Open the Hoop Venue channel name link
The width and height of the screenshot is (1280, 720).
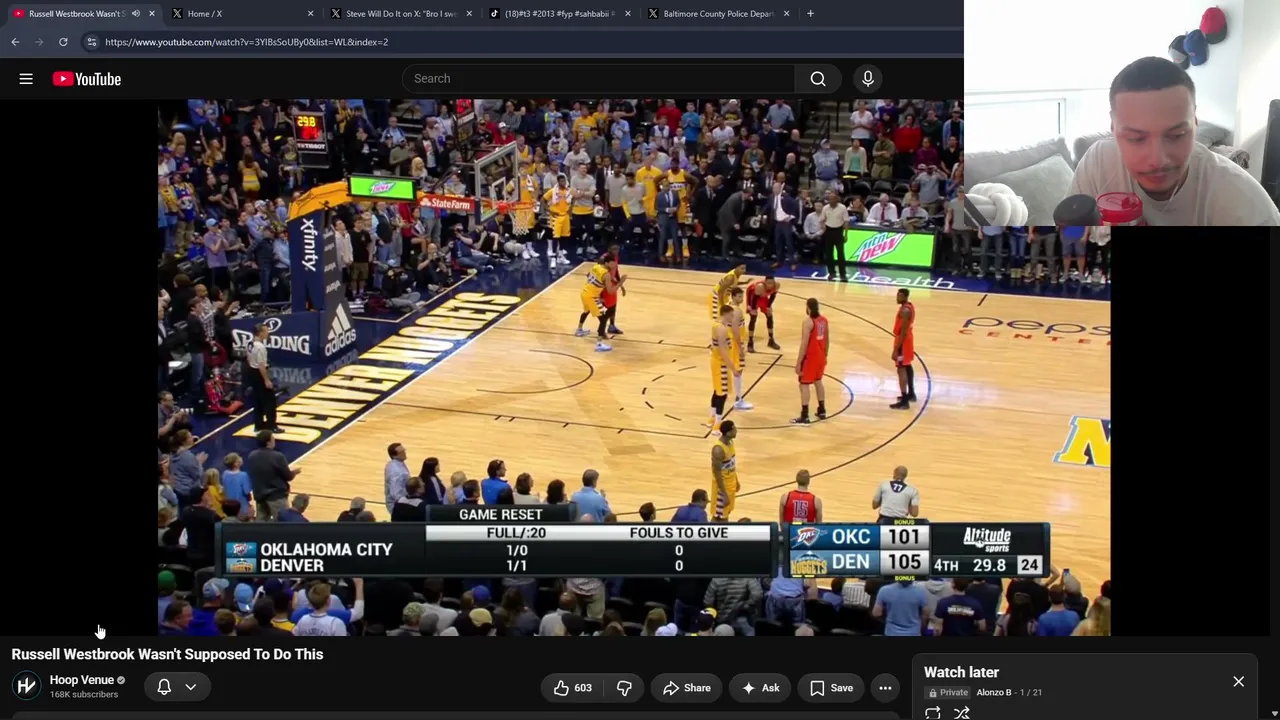tap(82, 680)
